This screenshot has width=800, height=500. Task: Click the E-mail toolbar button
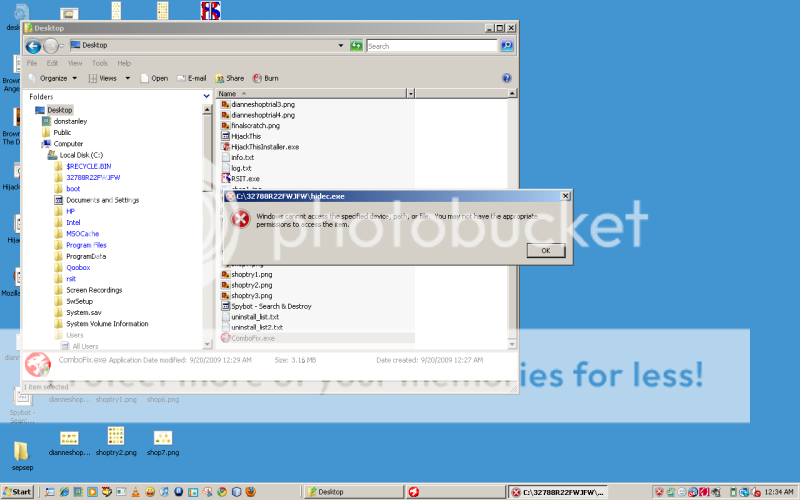(191, 78)
